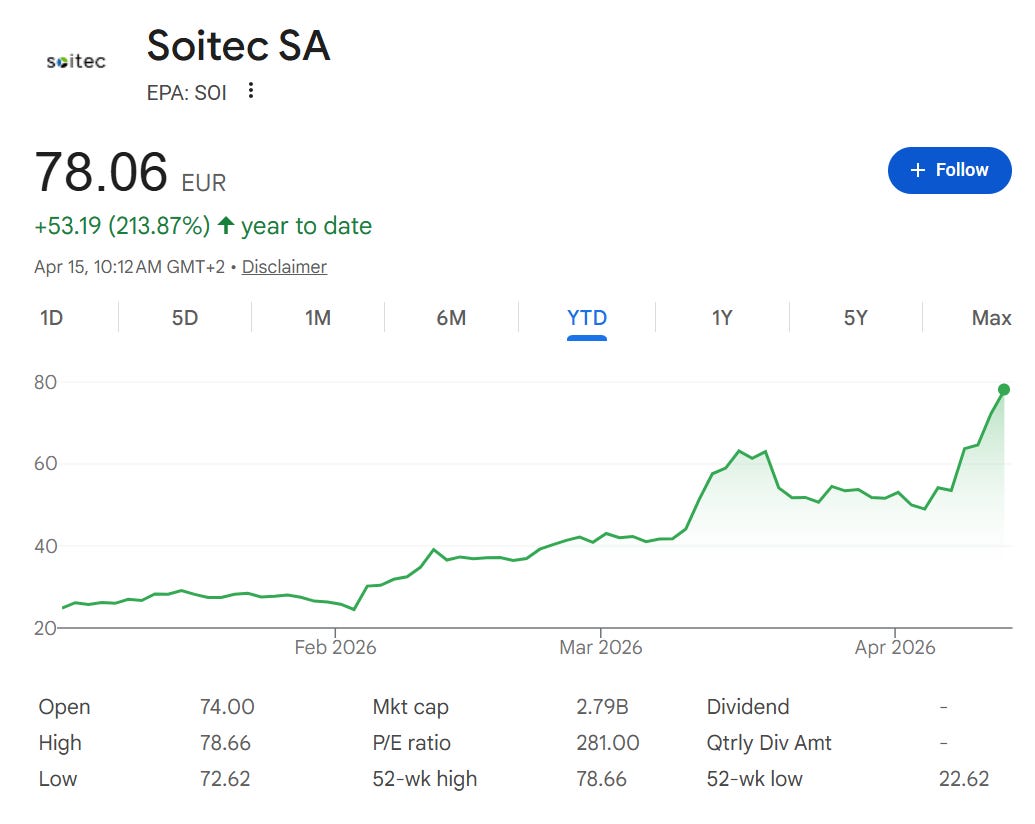Click the Low value 72.62
This screenshot has height=824, width=1035.
click(x=225, y=779)
